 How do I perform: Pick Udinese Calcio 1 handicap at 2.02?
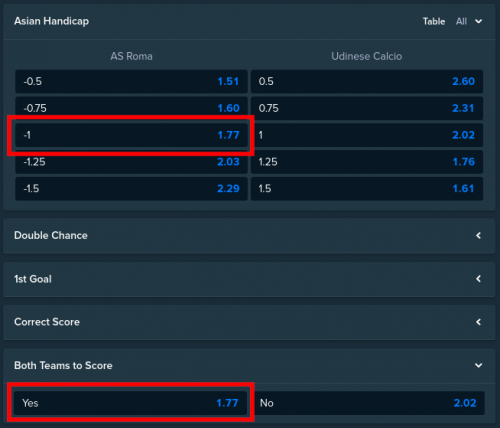367,135
